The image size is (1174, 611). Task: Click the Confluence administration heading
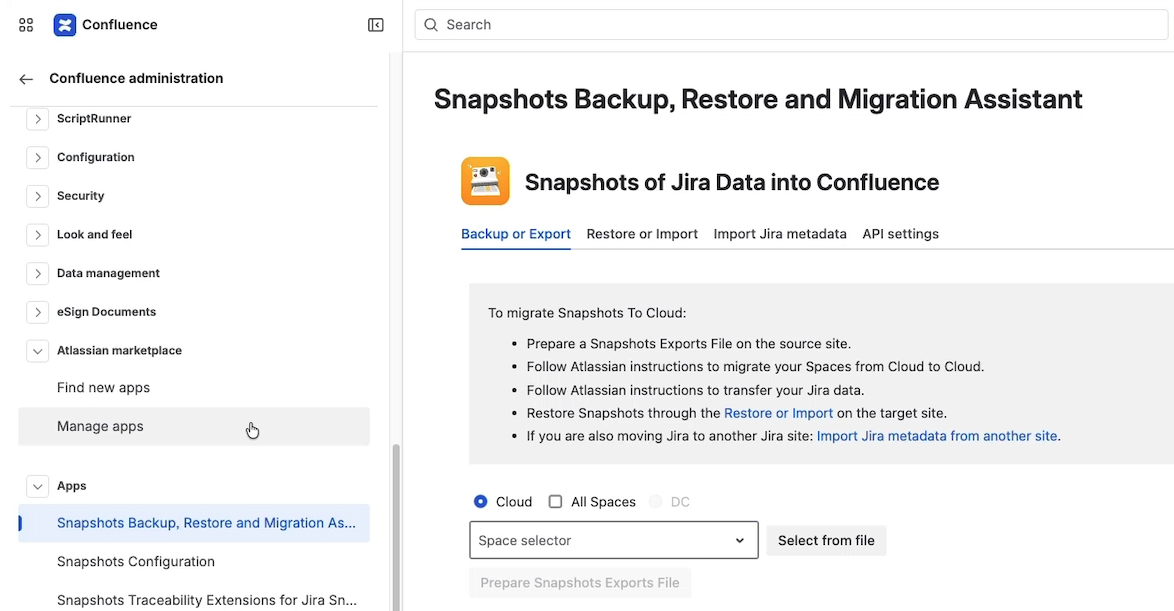pyautogui.click(x=136, y=79)
